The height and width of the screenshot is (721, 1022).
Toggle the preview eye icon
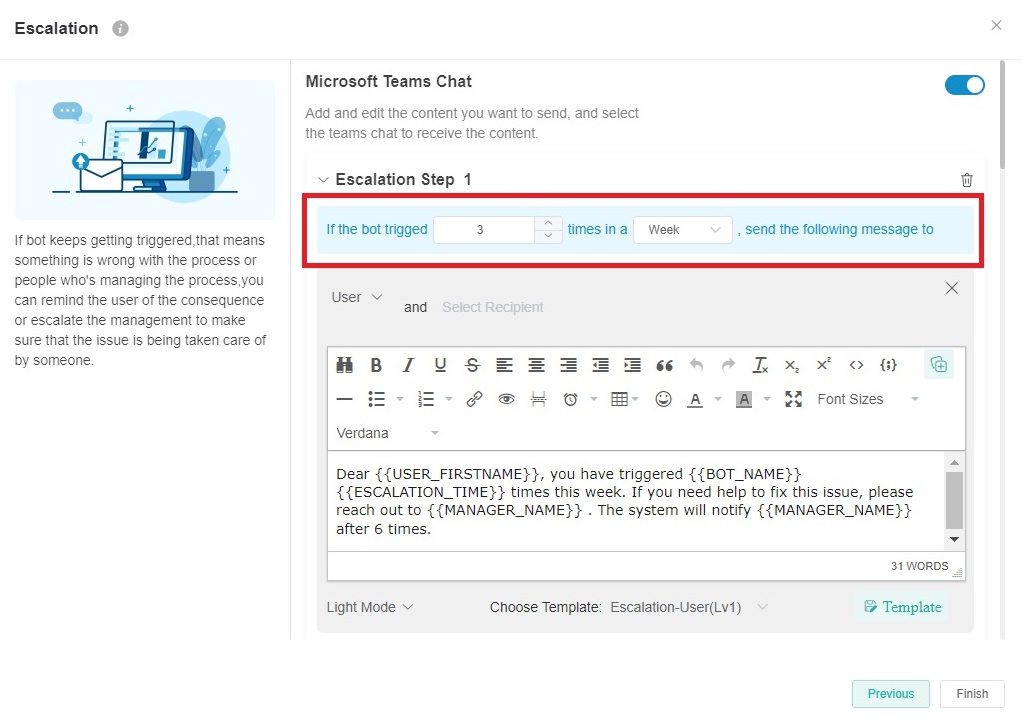(x=507, y=399)
